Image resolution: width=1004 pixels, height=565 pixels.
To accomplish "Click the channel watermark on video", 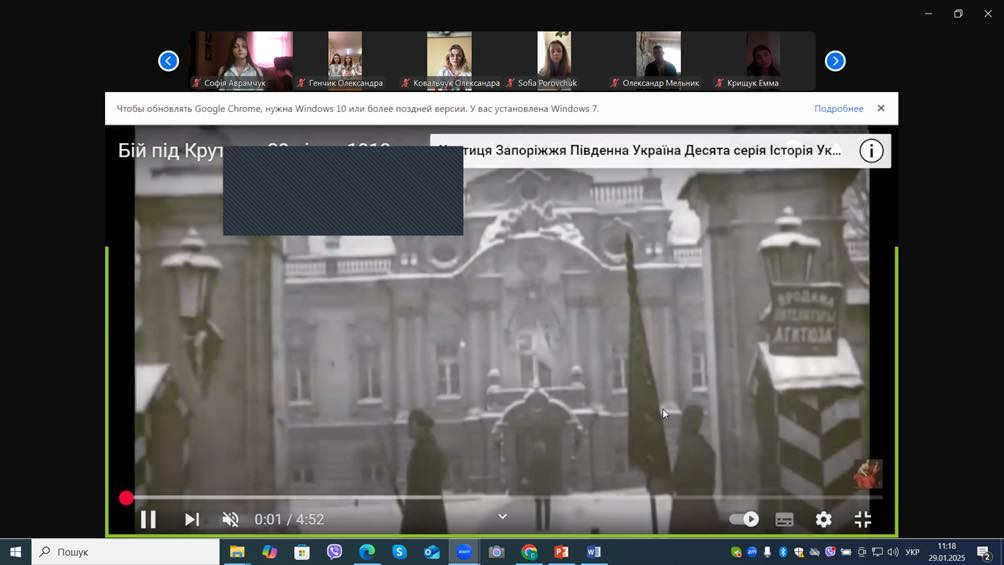I will click(868, 473).
